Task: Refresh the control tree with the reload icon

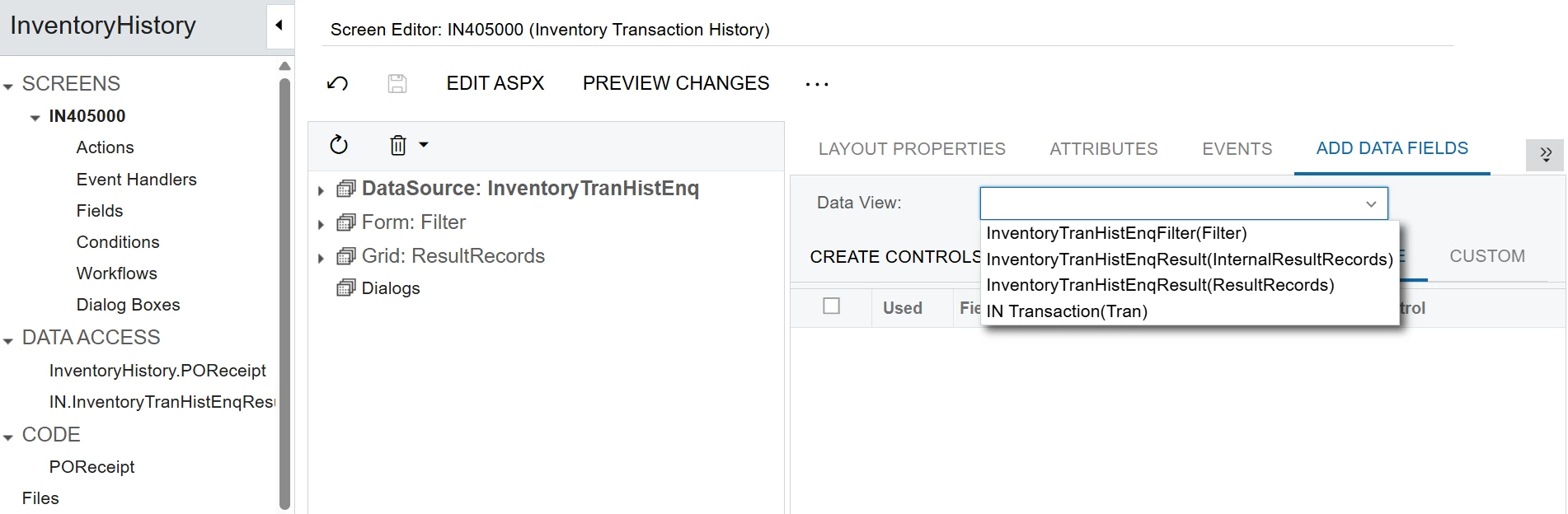Action: point(340,145)
